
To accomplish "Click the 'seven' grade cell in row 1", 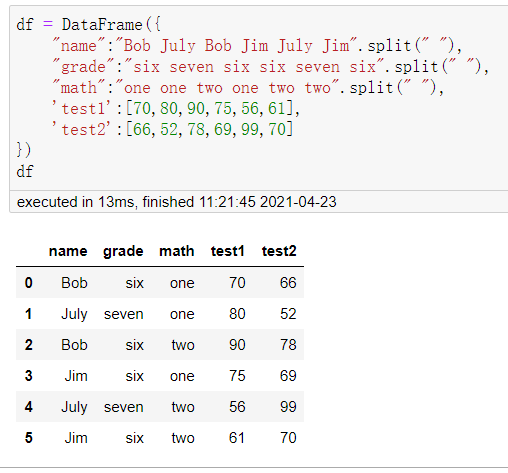I will point(124,314).
